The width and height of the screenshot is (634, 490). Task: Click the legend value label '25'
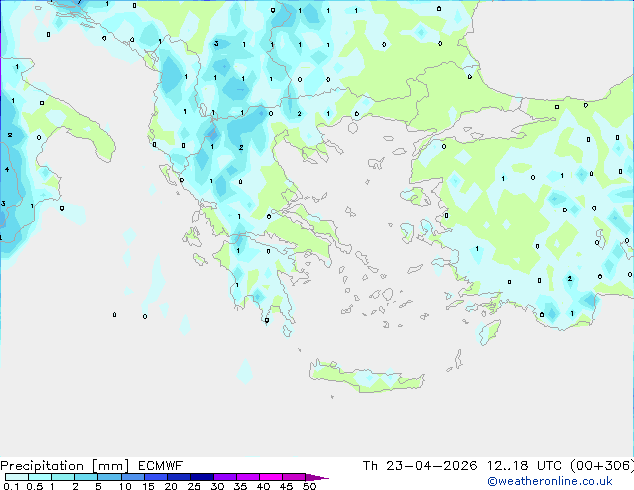point(194,486)
